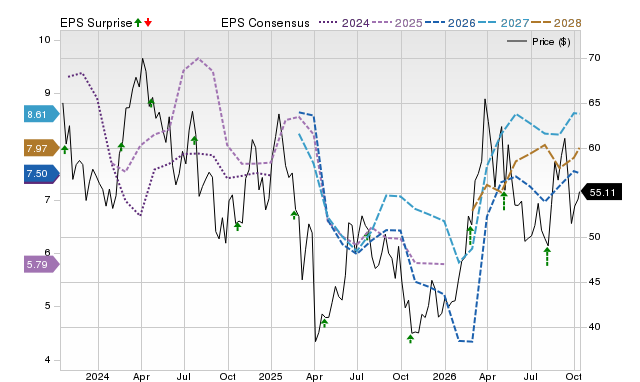Click the 65 on the right price axis
This screenshot has height=382, width=640.
click(594, 103)
